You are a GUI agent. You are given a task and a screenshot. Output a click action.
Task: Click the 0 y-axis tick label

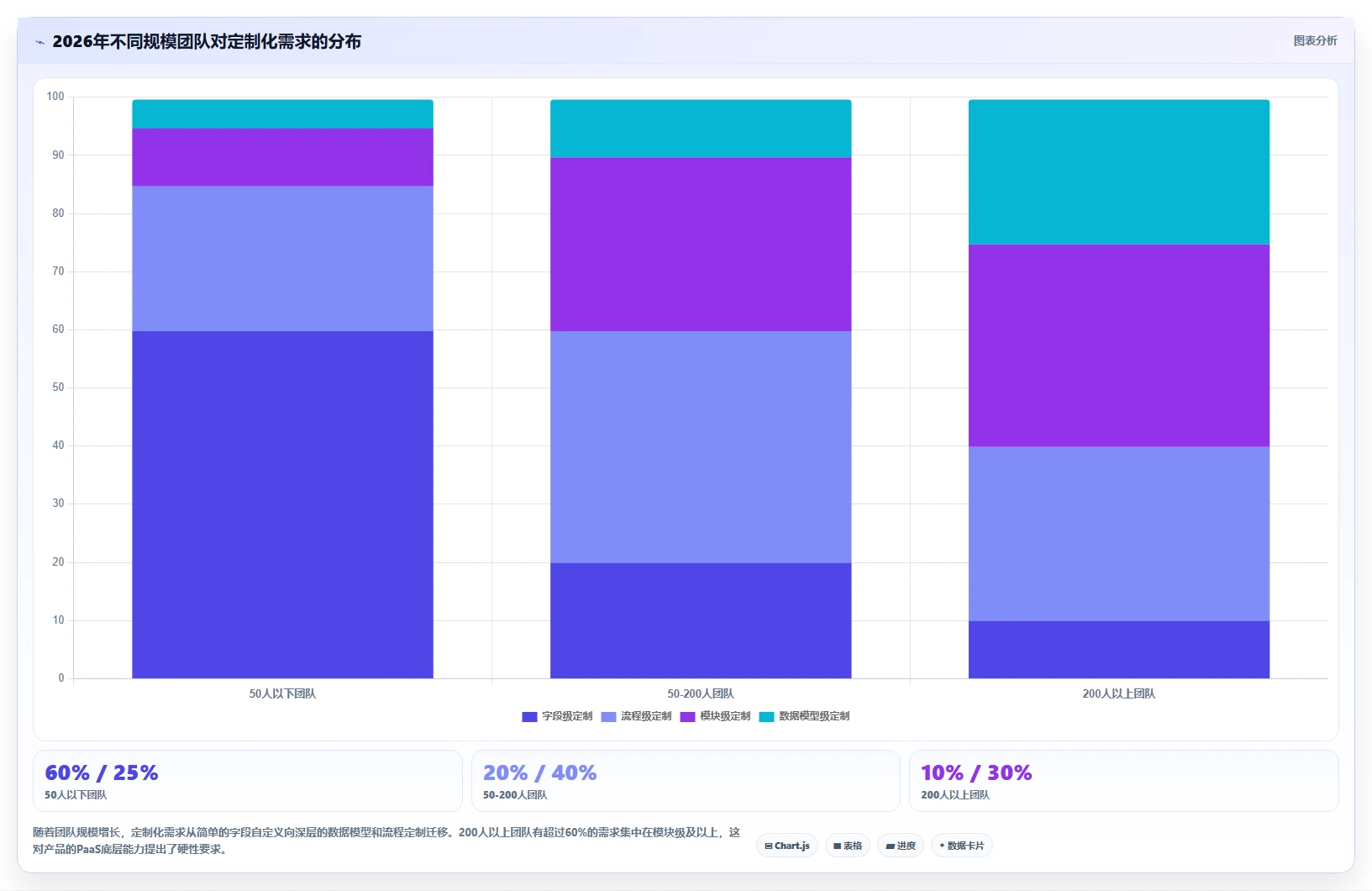61,678
